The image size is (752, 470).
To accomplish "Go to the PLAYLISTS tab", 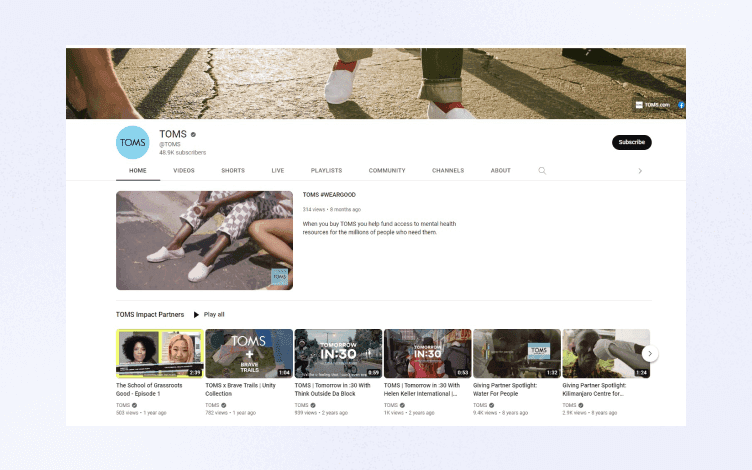I will coord(327,171).
